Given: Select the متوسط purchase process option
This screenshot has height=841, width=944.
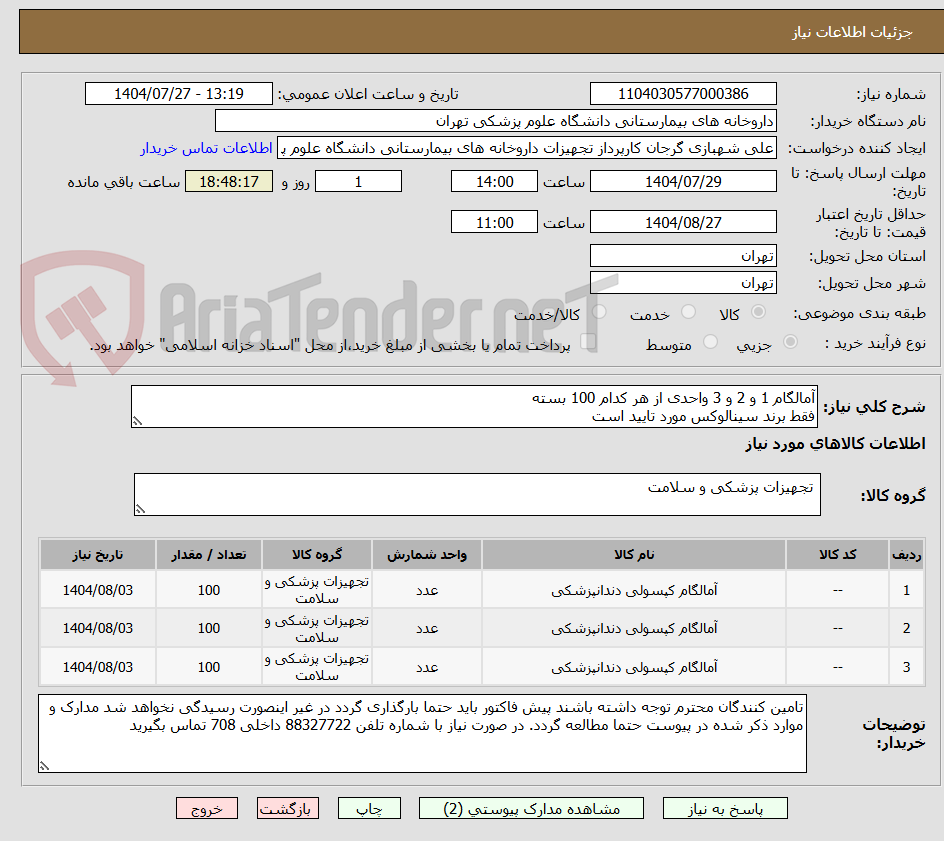Looking at the screenshot, I should pyautogui.click(x=710, y=342).
